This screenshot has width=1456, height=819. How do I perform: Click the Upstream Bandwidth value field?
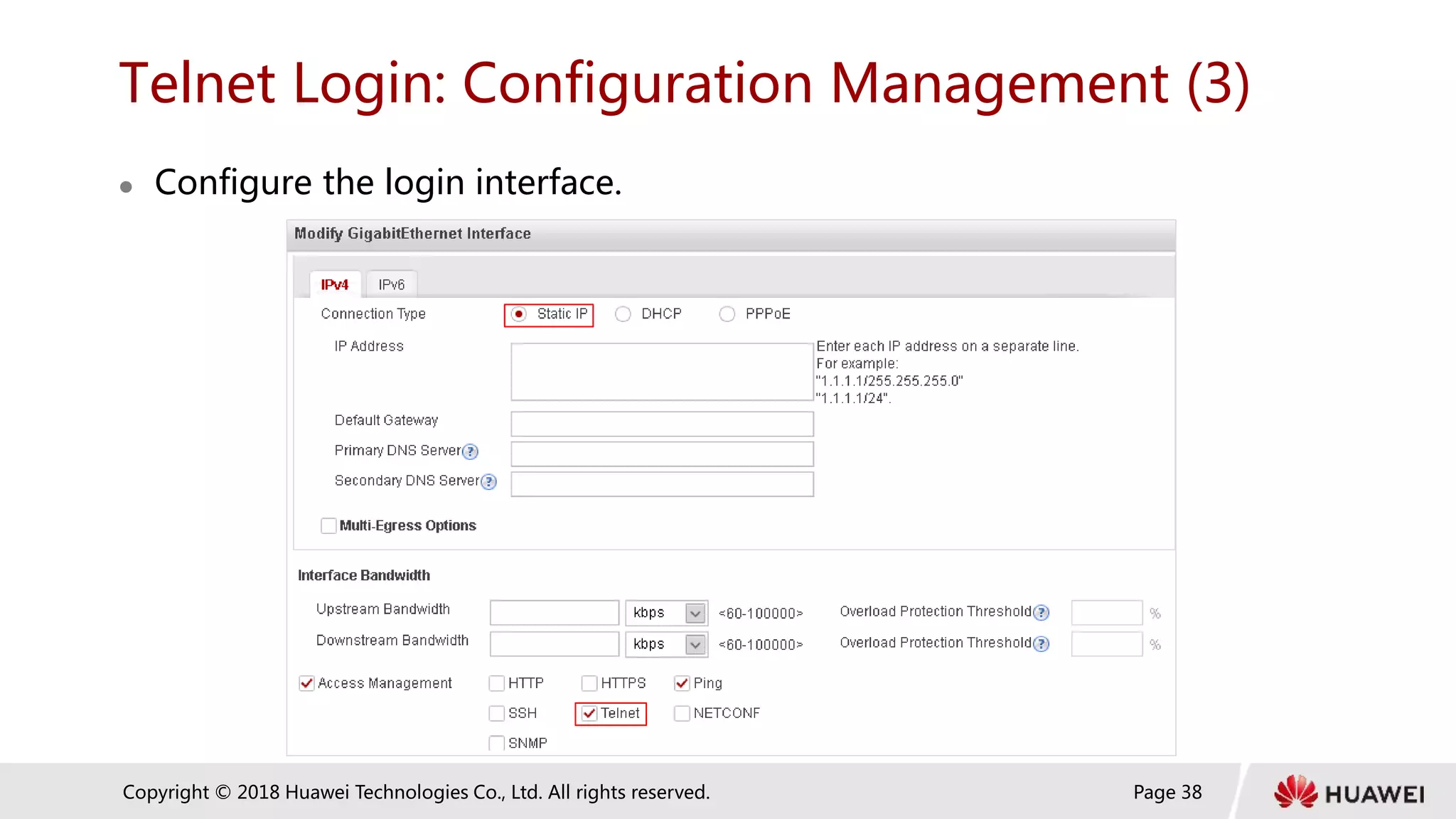tap(555, 613)
